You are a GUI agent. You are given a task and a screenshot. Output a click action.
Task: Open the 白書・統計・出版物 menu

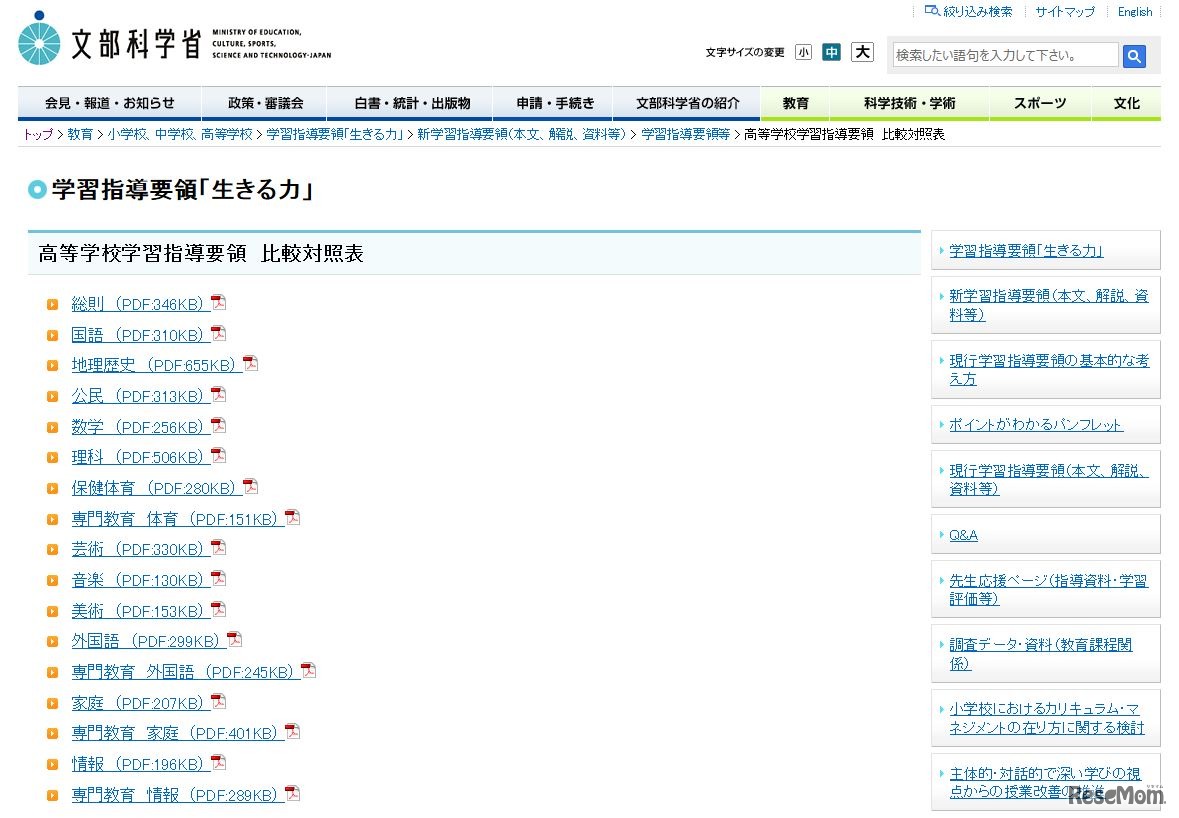click(x=412, y=103)
